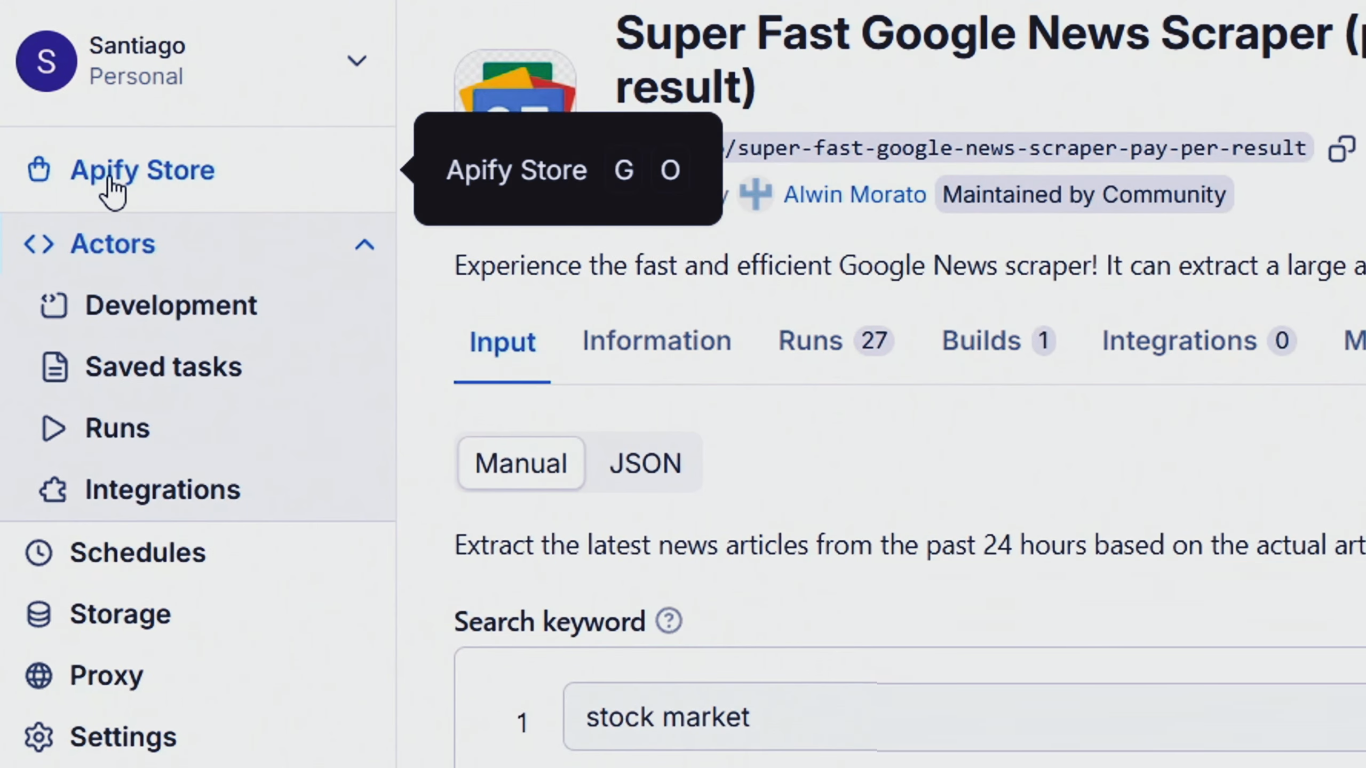Click the Saved tasks document icon
Screen dimensions: 1366x768
coord(54,367)
